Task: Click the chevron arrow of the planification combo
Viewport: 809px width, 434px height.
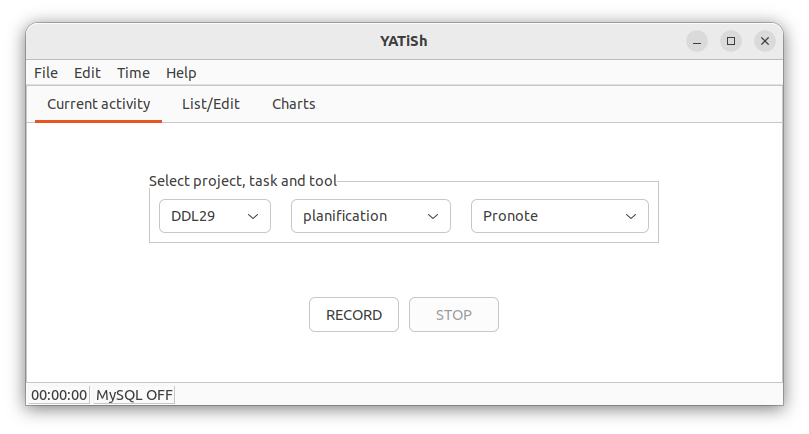Action: pyautogui.click(x=433, y=217)
